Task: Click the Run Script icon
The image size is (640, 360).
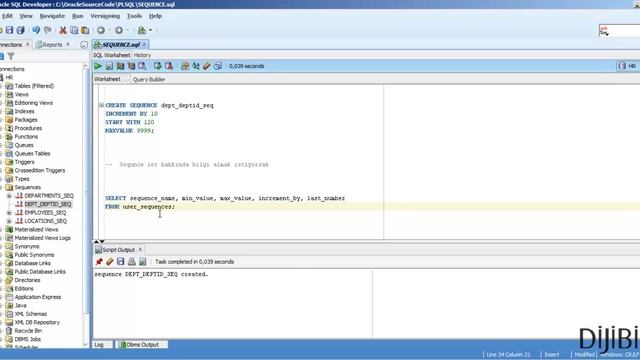Action: coord(109,66)
